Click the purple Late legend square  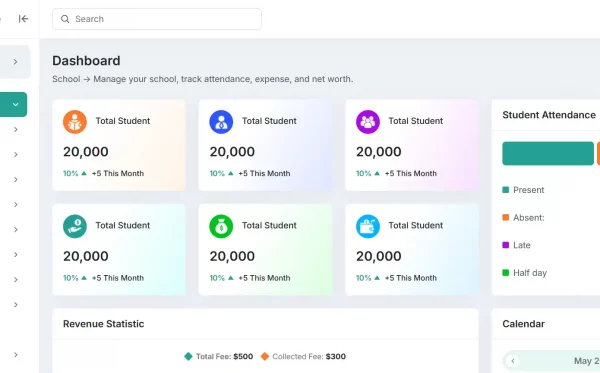(505, 245)
